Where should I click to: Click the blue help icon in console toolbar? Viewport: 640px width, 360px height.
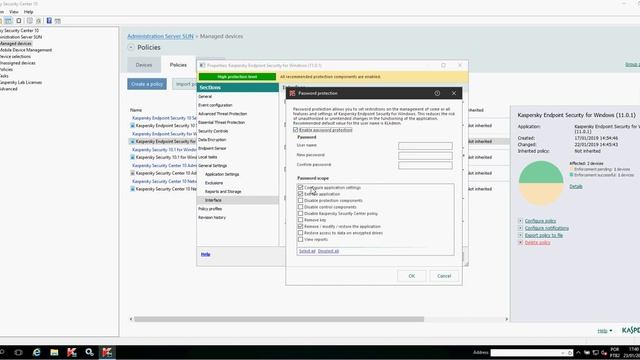click(x=49, y=21)
